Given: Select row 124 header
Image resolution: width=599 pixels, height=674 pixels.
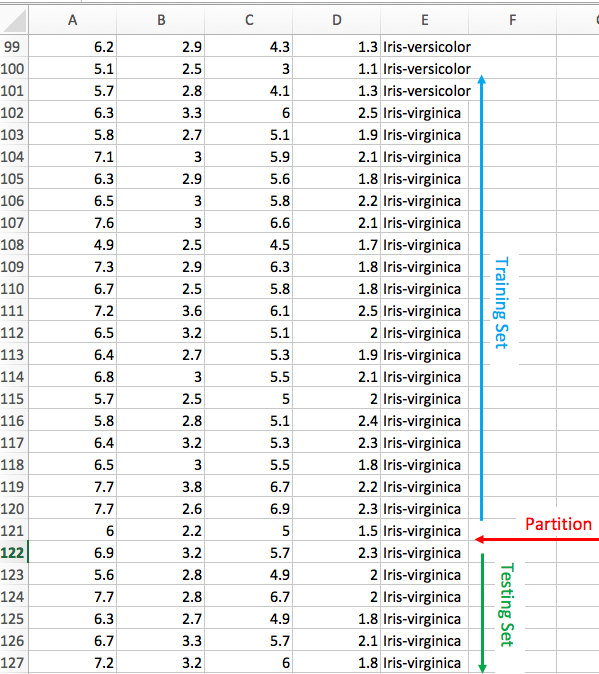Looking at the screenshot, I should [14, 597].
